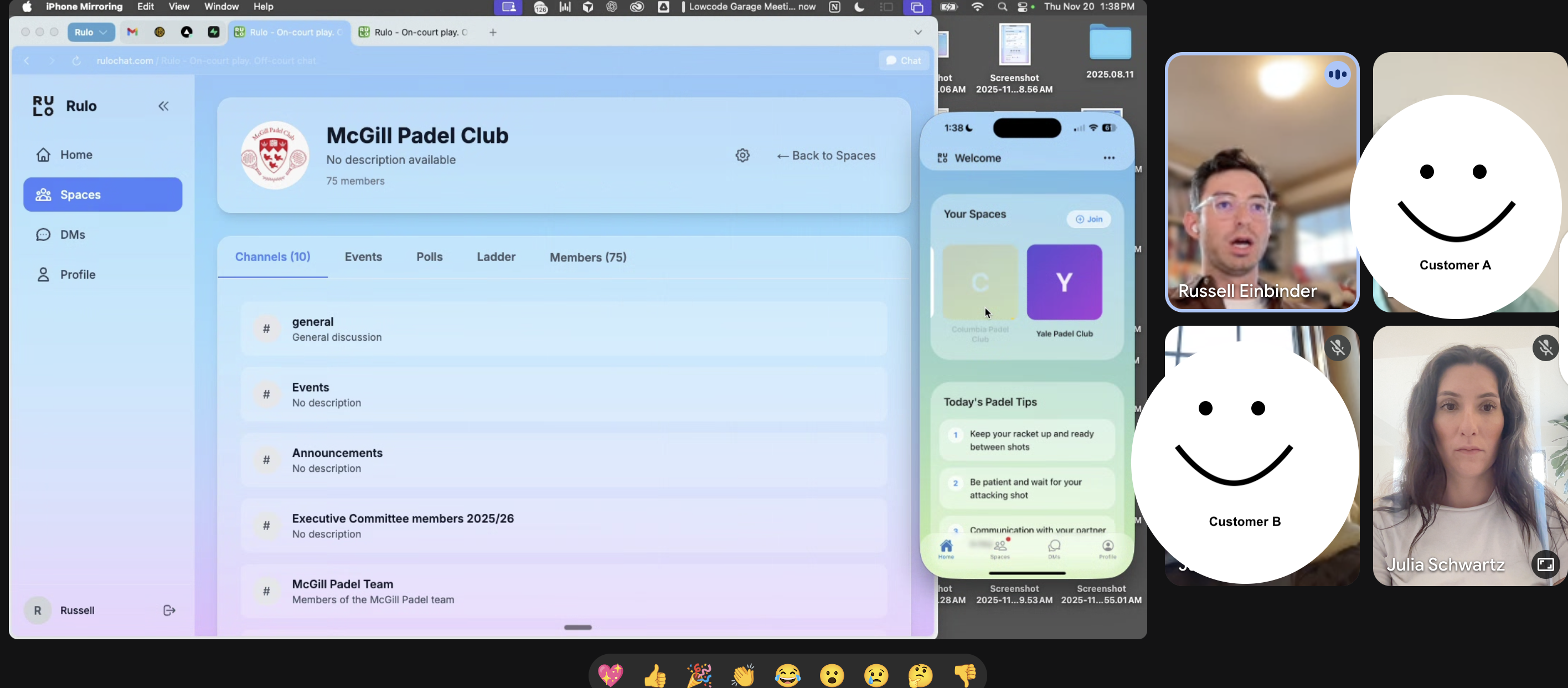The image size is (1568, 688).
Task: Click the logout icon beside Russell
Action: (169, 610)
